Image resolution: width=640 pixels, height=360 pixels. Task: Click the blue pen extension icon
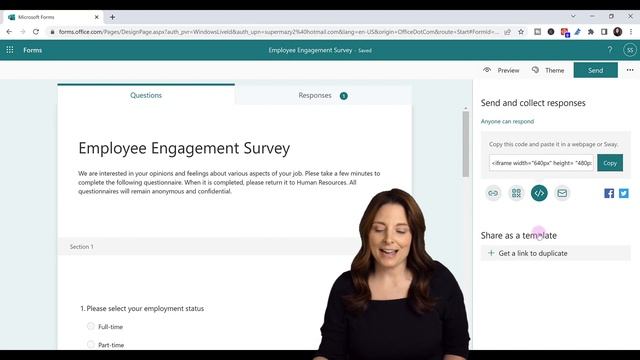tap(578, 31)
